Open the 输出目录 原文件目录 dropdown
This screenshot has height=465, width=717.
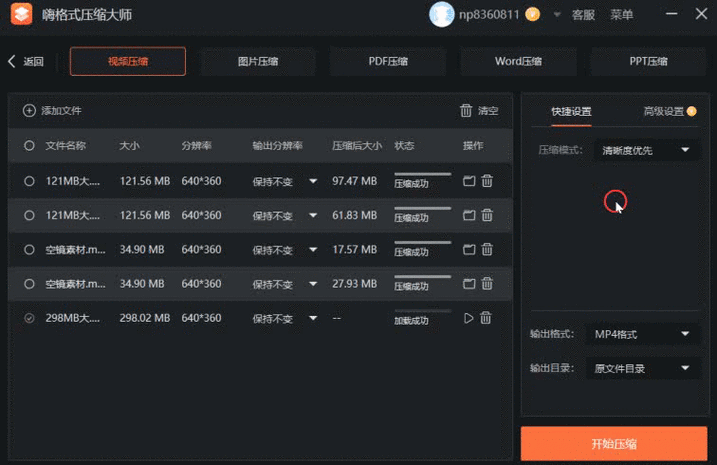pos(642,369)
